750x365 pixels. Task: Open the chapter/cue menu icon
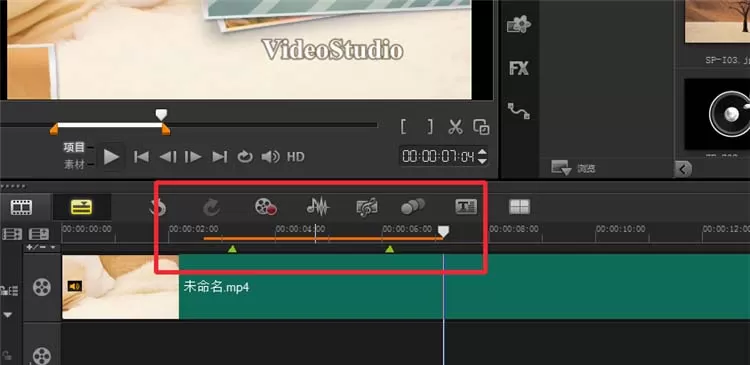point(39,234)
